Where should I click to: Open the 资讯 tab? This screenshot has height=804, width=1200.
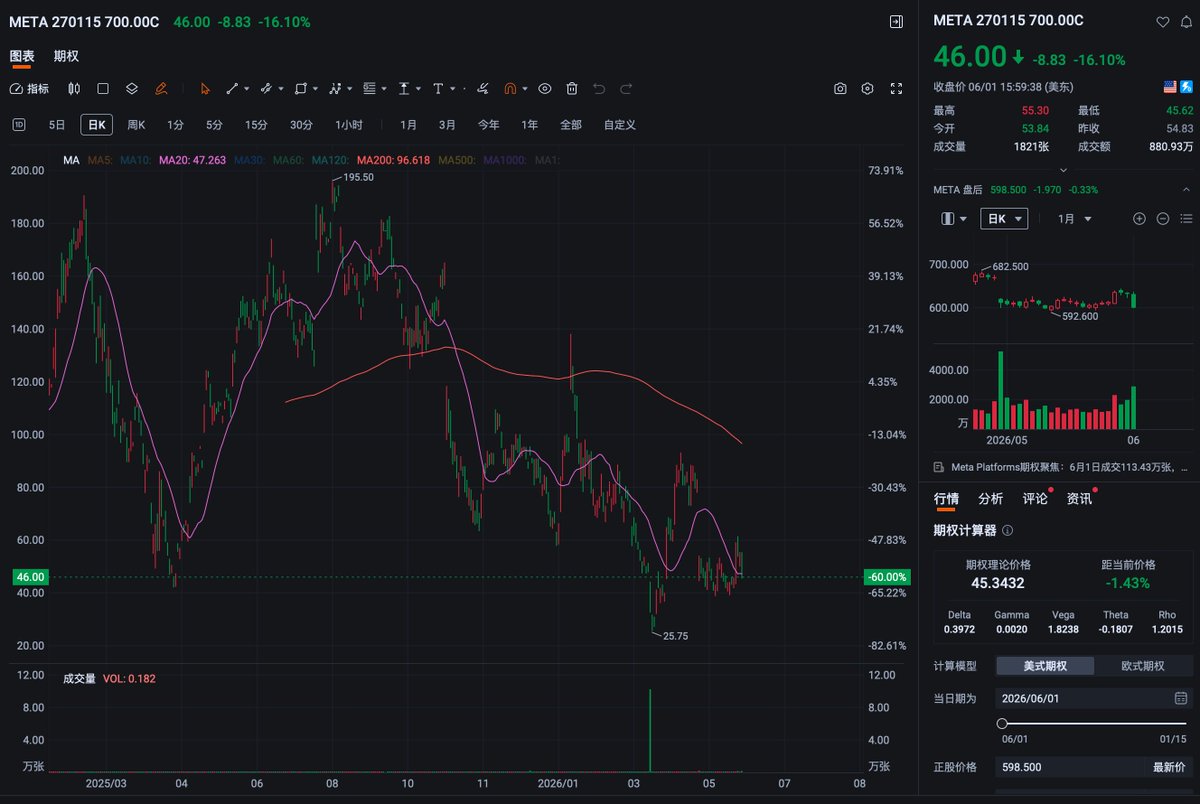pos(1079,498)
